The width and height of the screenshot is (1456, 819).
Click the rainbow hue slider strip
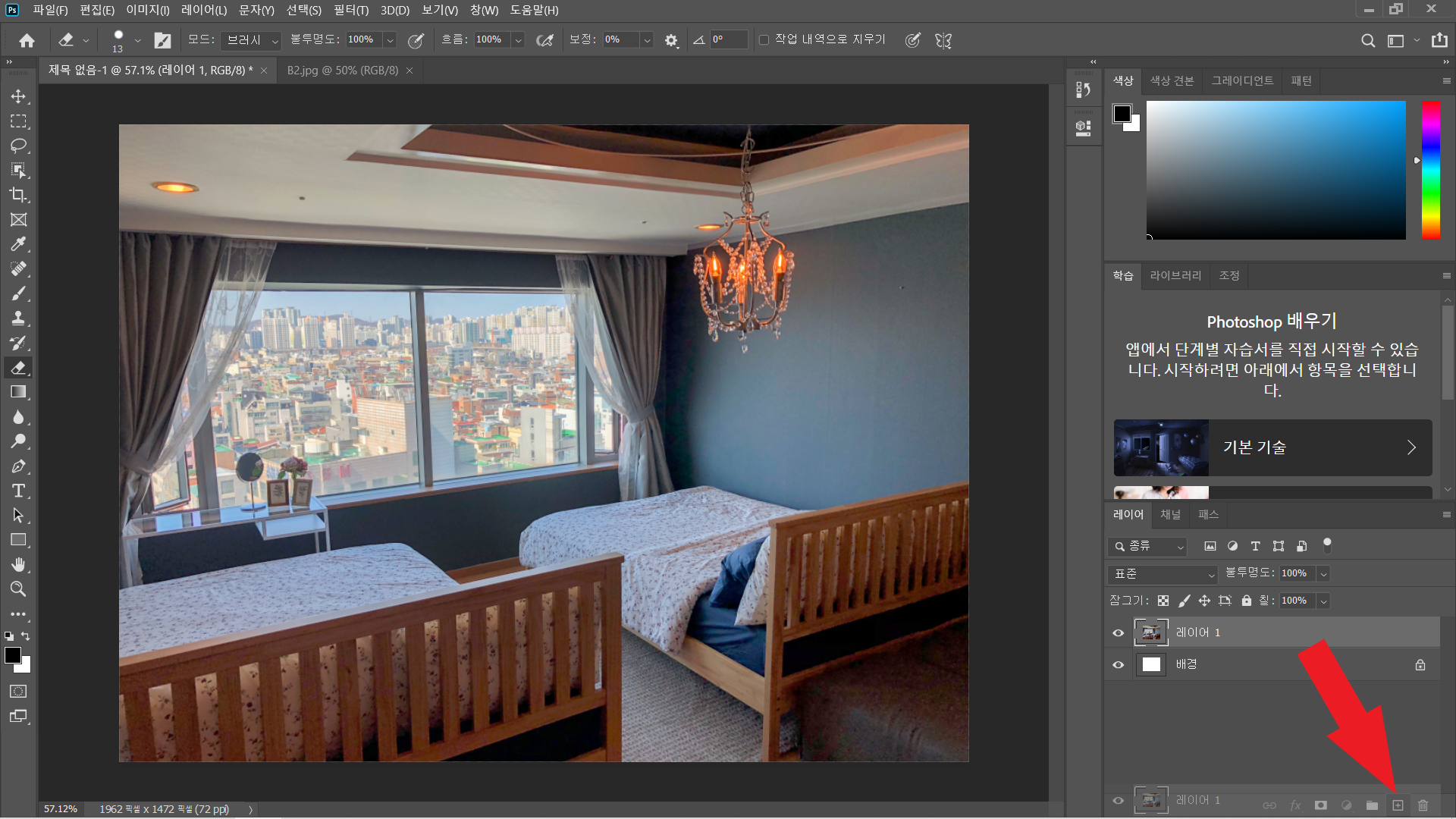click(x=1430, y=171)
